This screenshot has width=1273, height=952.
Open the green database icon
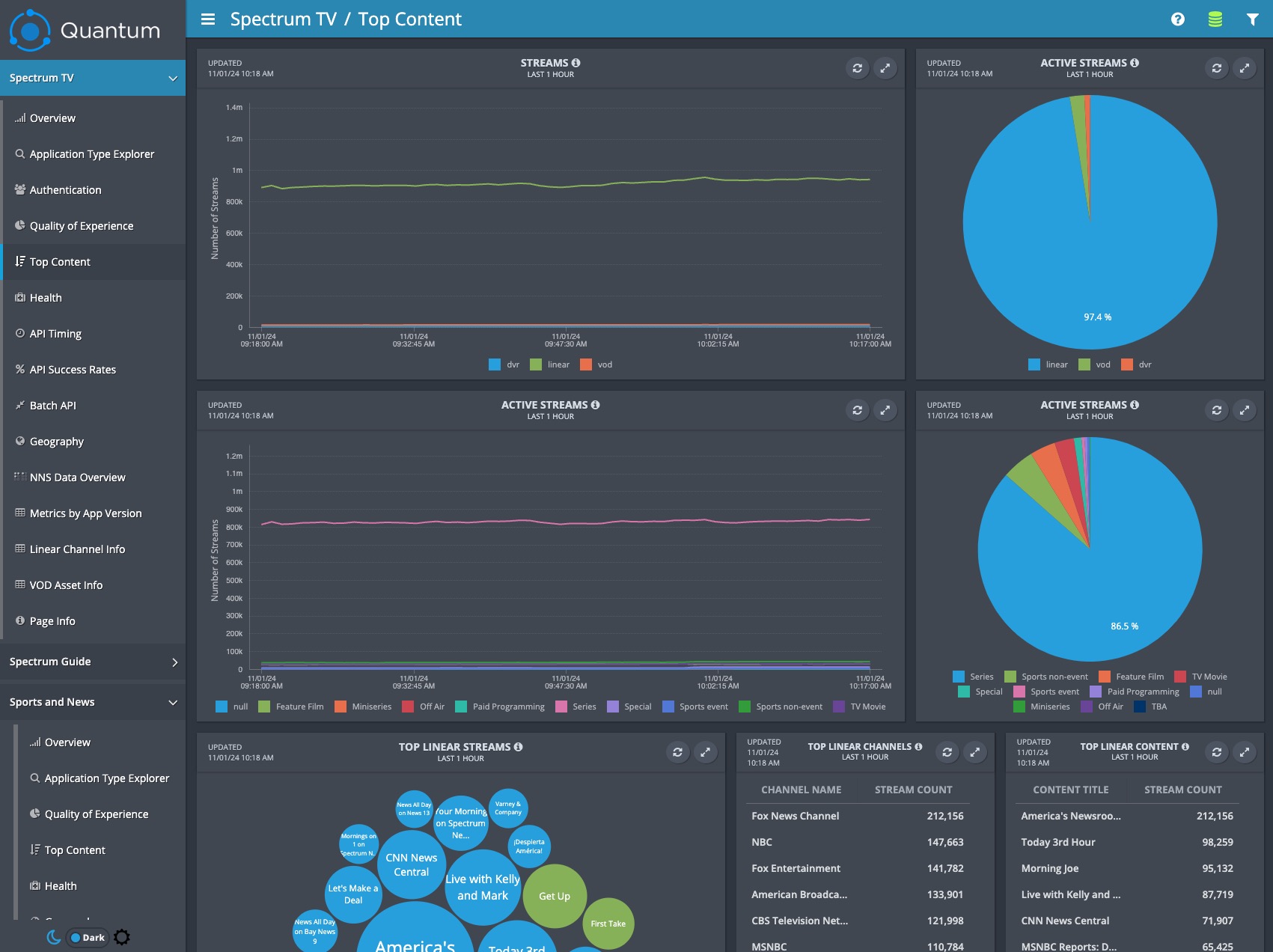1215,19
